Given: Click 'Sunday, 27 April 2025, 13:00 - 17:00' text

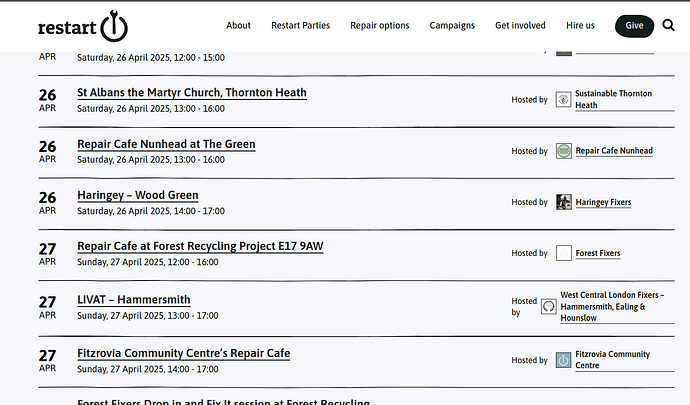Looking at the screenshot, I should [148, 316].
